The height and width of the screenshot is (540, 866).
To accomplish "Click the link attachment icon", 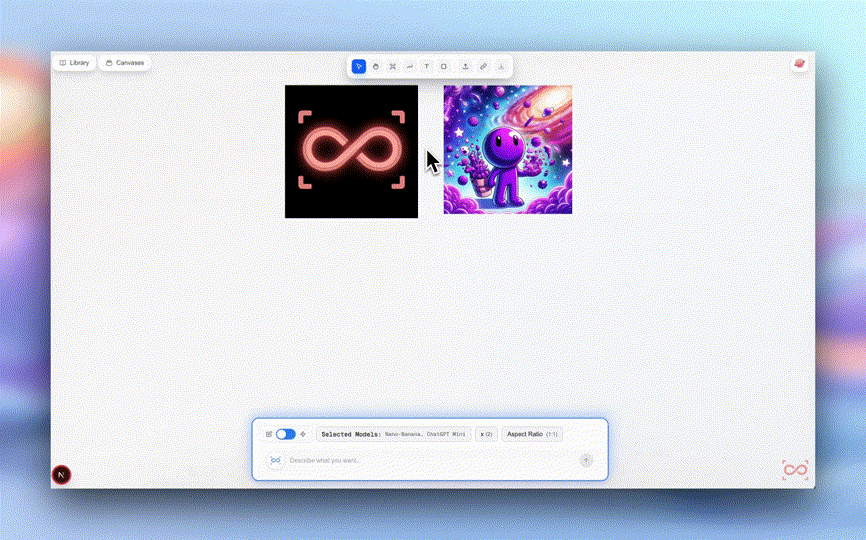I will coord(483,66).
